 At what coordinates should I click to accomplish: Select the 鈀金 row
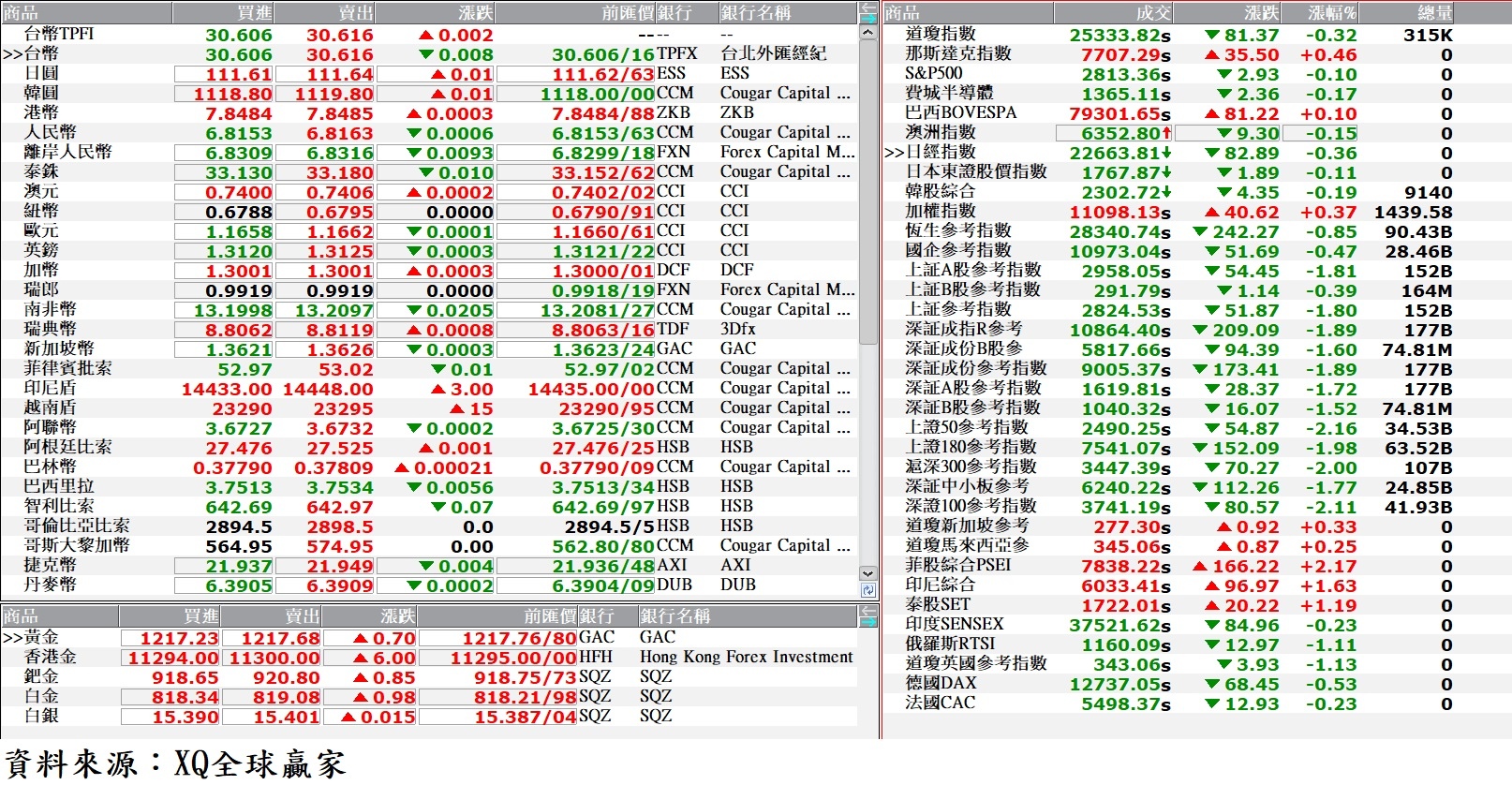point(429,676)
